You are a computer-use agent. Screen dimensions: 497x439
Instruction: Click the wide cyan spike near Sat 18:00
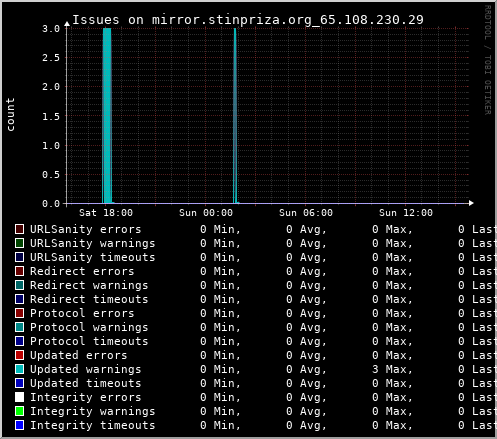coord(107,116)
